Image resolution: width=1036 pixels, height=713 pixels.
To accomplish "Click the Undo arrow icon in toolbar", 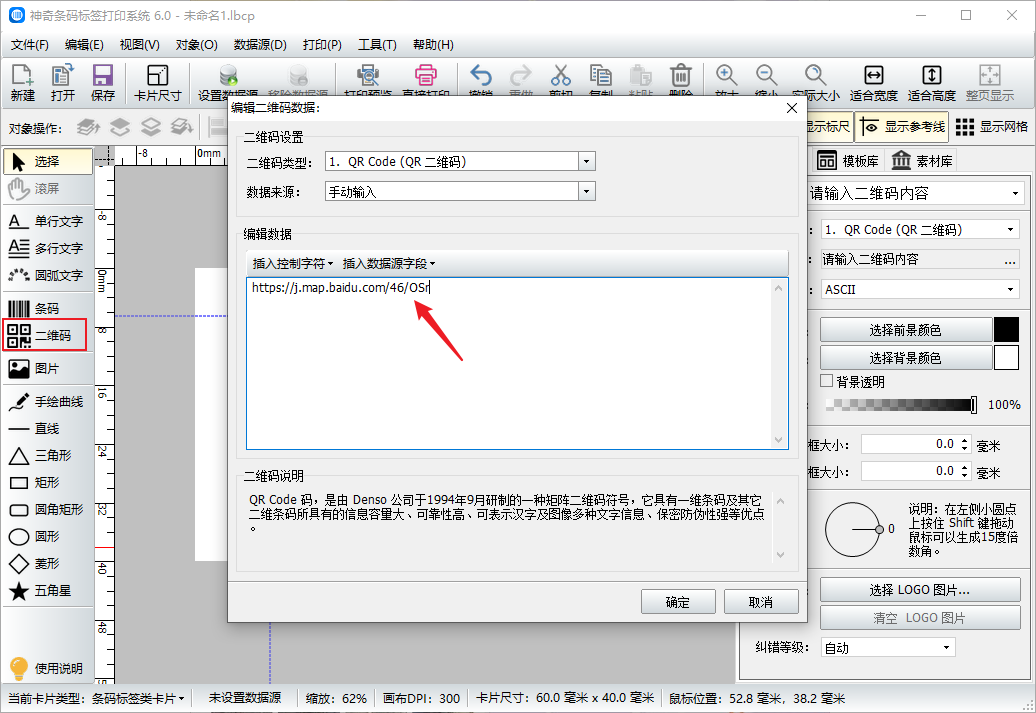I will [481, 77].
